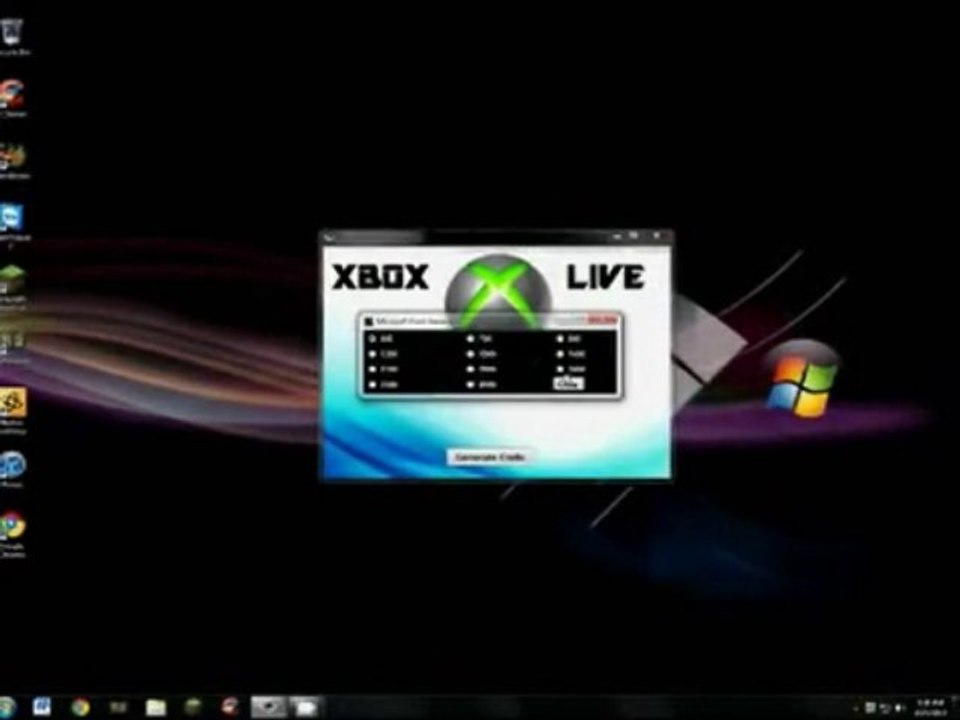Viewport: 960px width, 720px height.
Task: Open the Minecraft grass block desktop icon
Action: (x=12, y=285)
